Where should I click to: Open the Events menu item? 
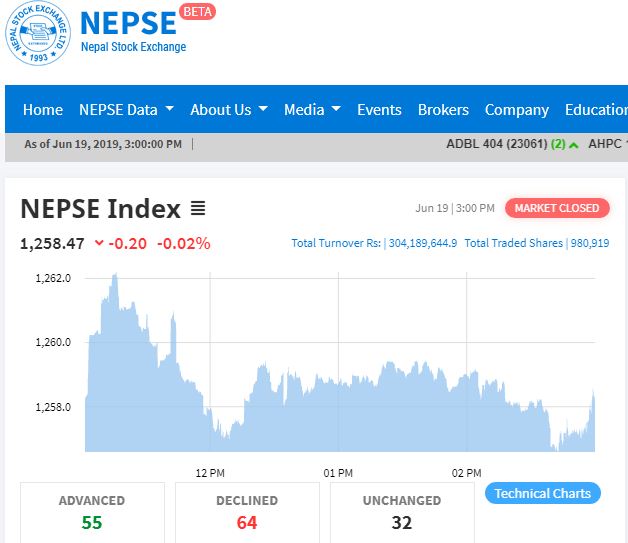pos(379,110)
